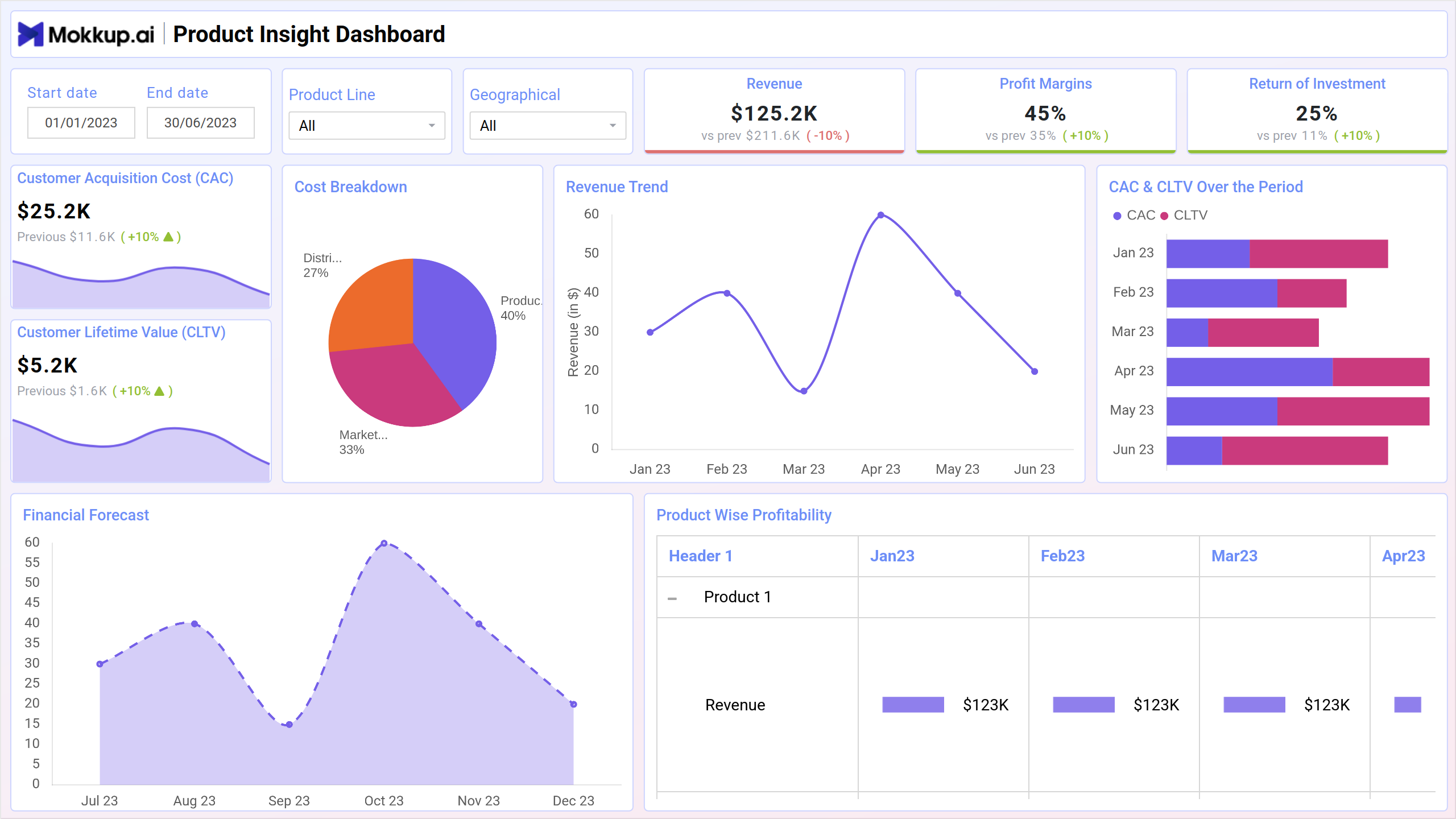Screen dimensions: 1456x819
Task: Click the Jun 23 data point on Revenue Trend
Action: [1035, 371]
